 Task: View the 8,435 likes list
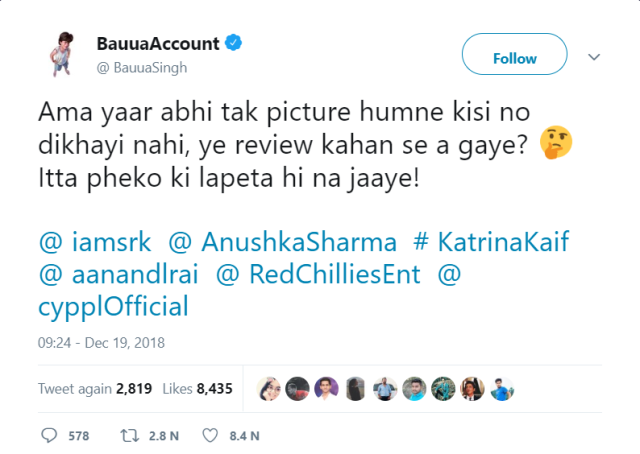(198, 389)
